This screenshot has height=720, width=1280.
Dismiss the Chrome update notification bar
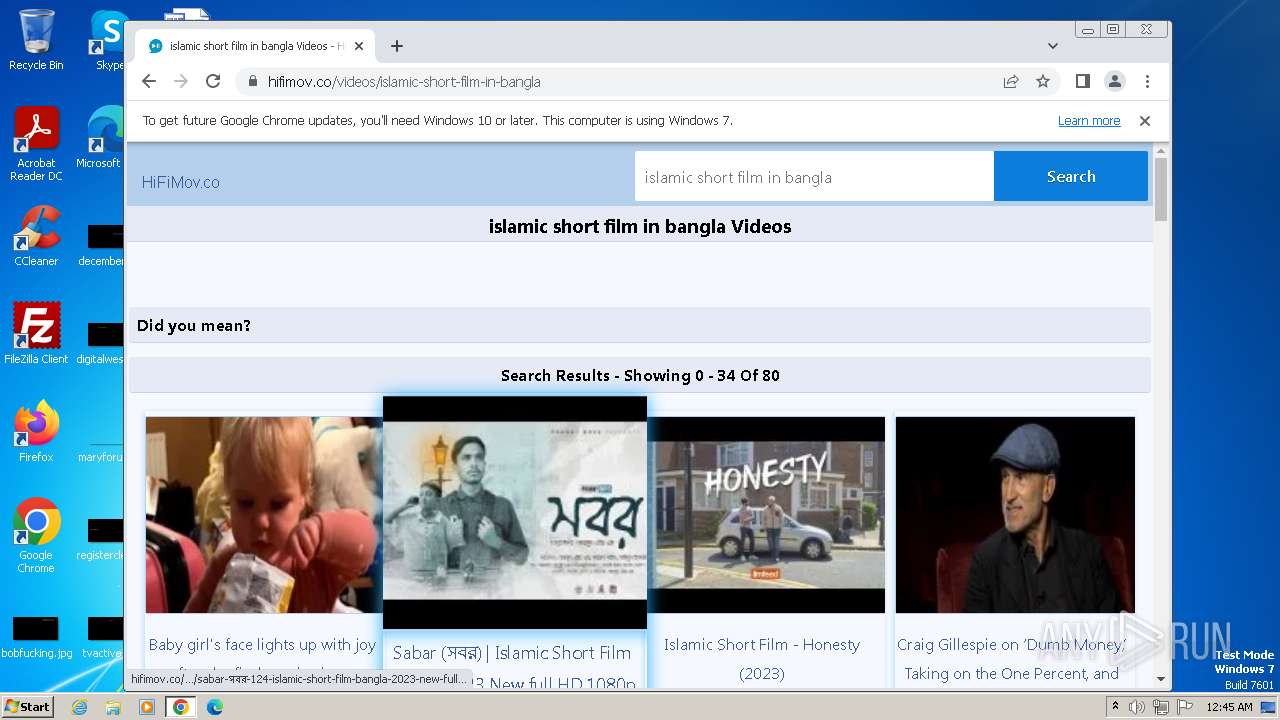point(1145,121)
